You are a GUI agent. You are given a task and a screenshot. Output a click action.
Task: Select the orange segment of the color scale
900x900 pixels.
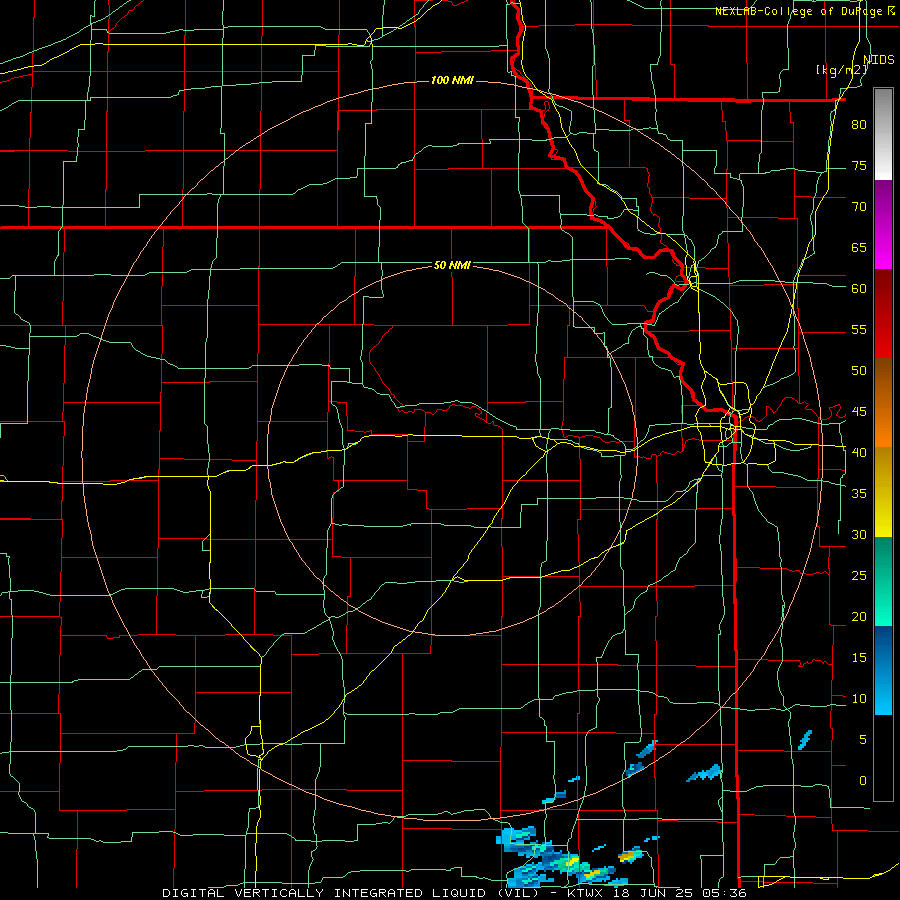click(x=883, y=424)
